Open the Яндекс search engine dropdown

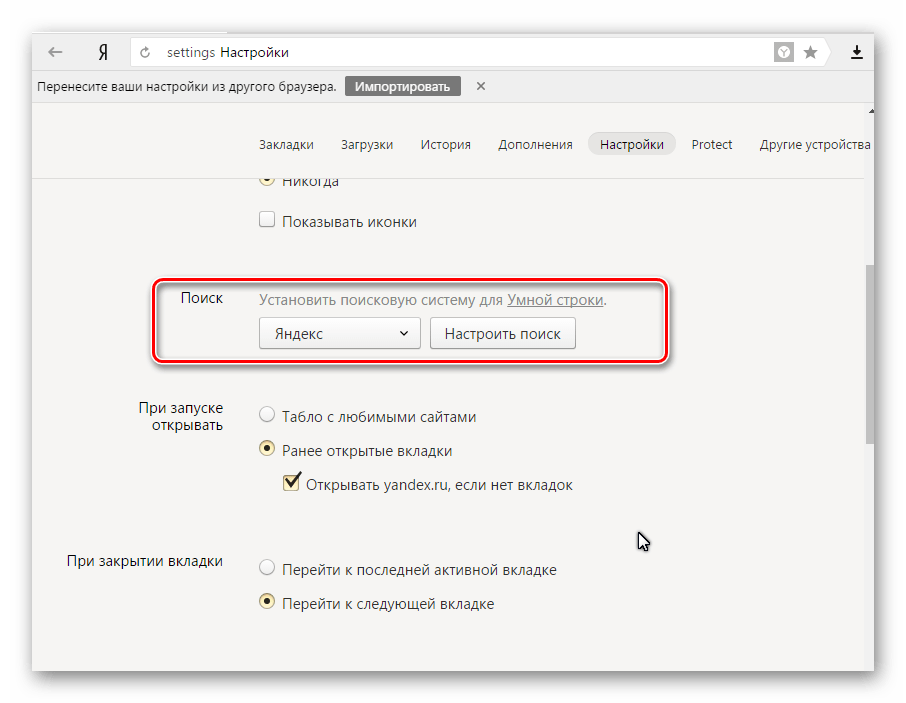(x=339, y=334)
